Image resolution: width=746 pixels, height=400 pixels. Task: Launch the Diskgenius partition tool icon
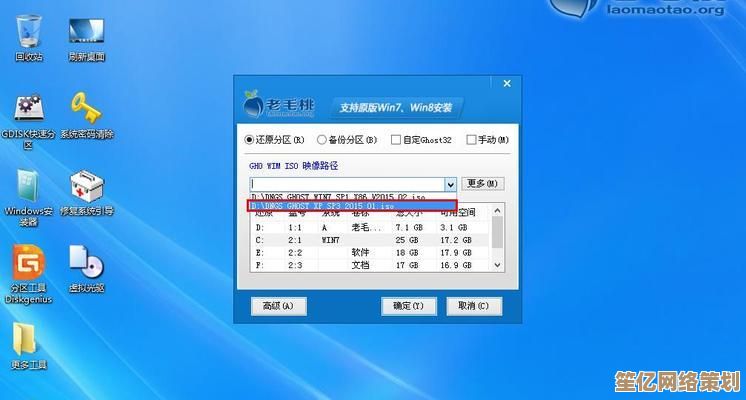pos(29,274)
